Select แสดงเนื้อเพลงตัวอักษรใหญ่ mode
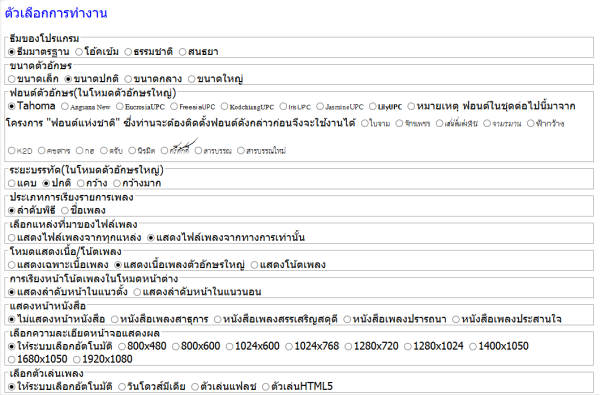Image resolution: width=600 pixels, height=395 pixels. click(x=118, y=265)
